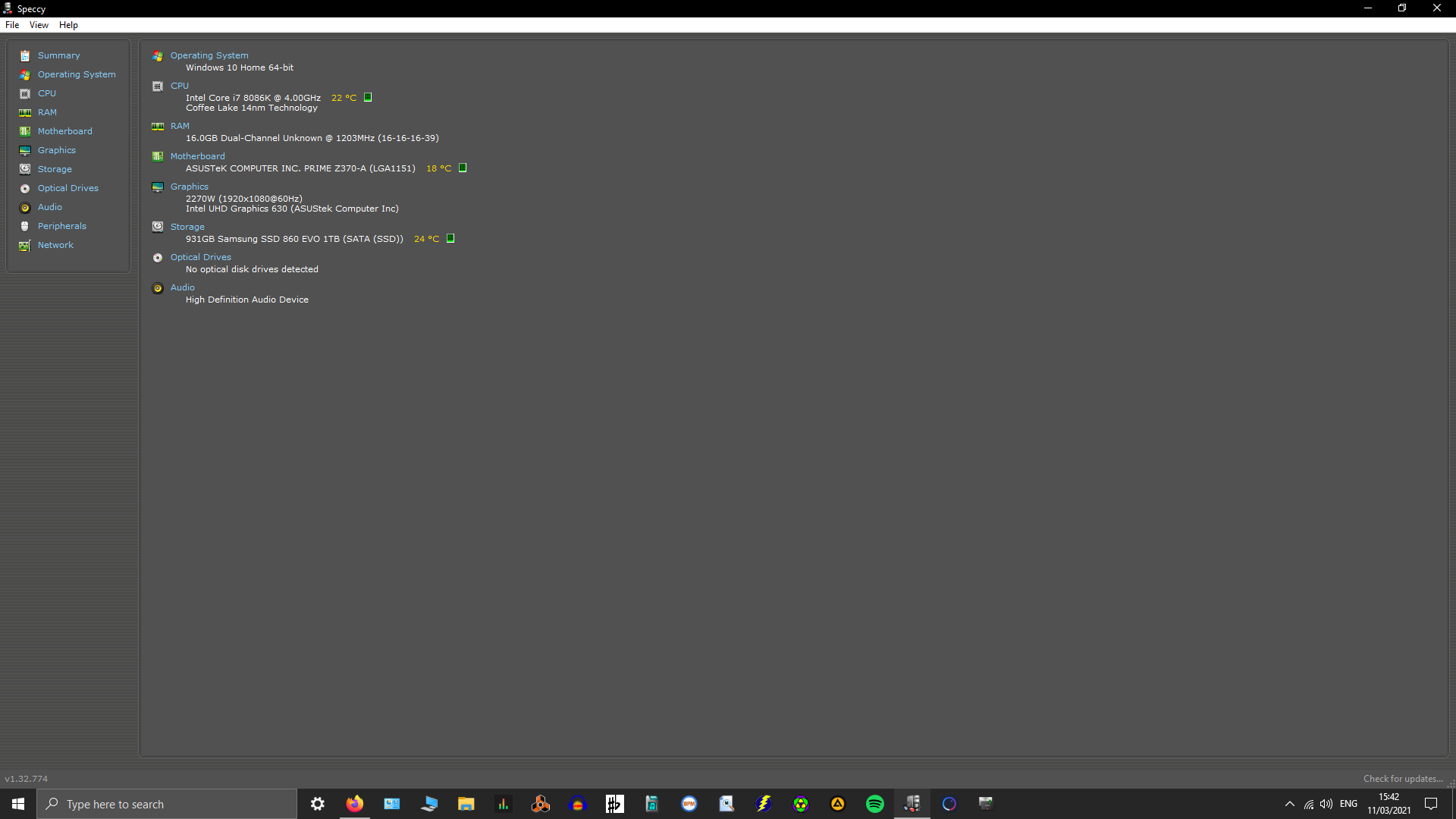The width and height of the screenshot is (1456, 819).
Task: Follow the Graphics heading link in summary
Action: (x=190, y=187)
